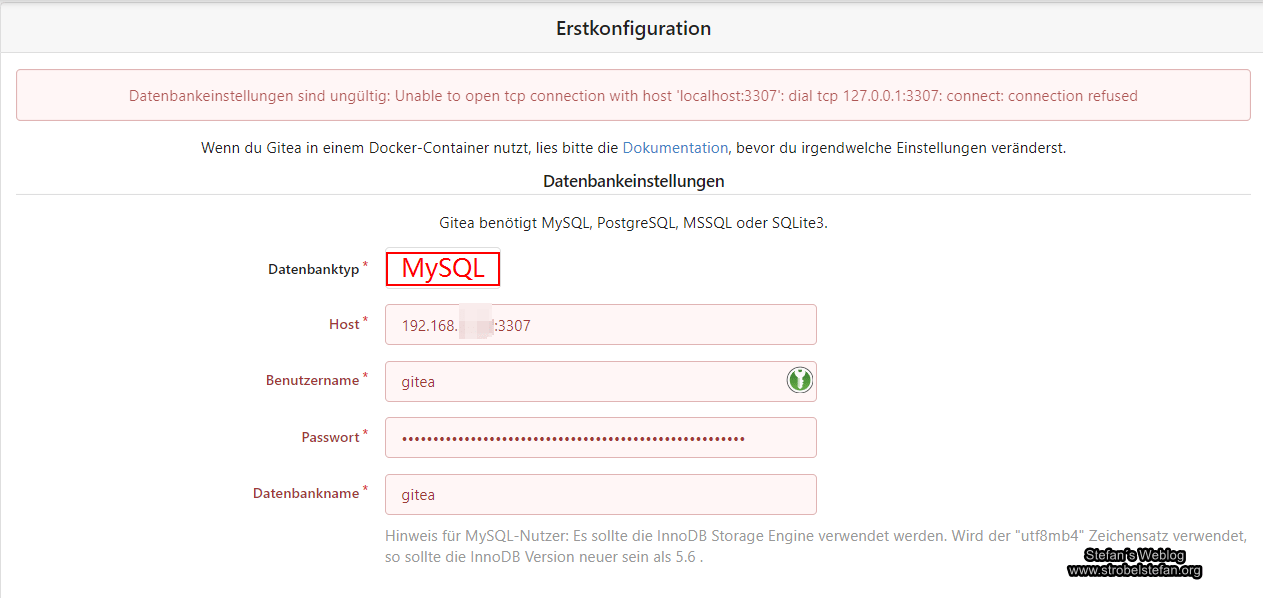Click the www.strobelstefan.org watermark URL

tap(1134, 571)
